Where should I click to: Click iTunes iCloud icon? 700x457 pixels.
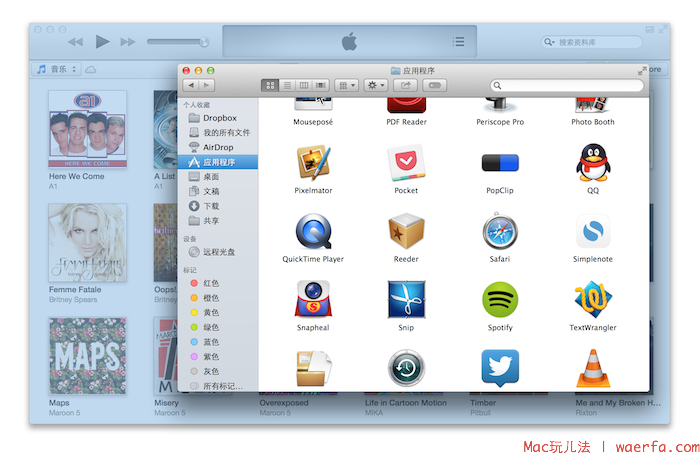[91, 69]
